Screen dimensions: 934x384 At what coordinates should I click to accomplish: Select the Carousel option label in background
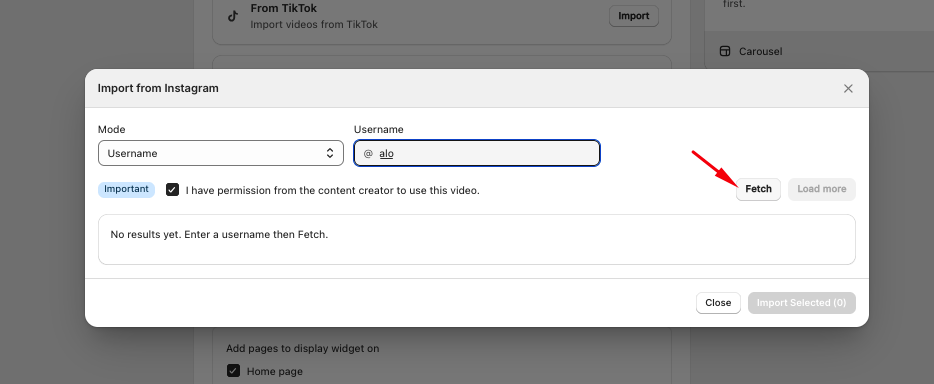coord(761,51)
